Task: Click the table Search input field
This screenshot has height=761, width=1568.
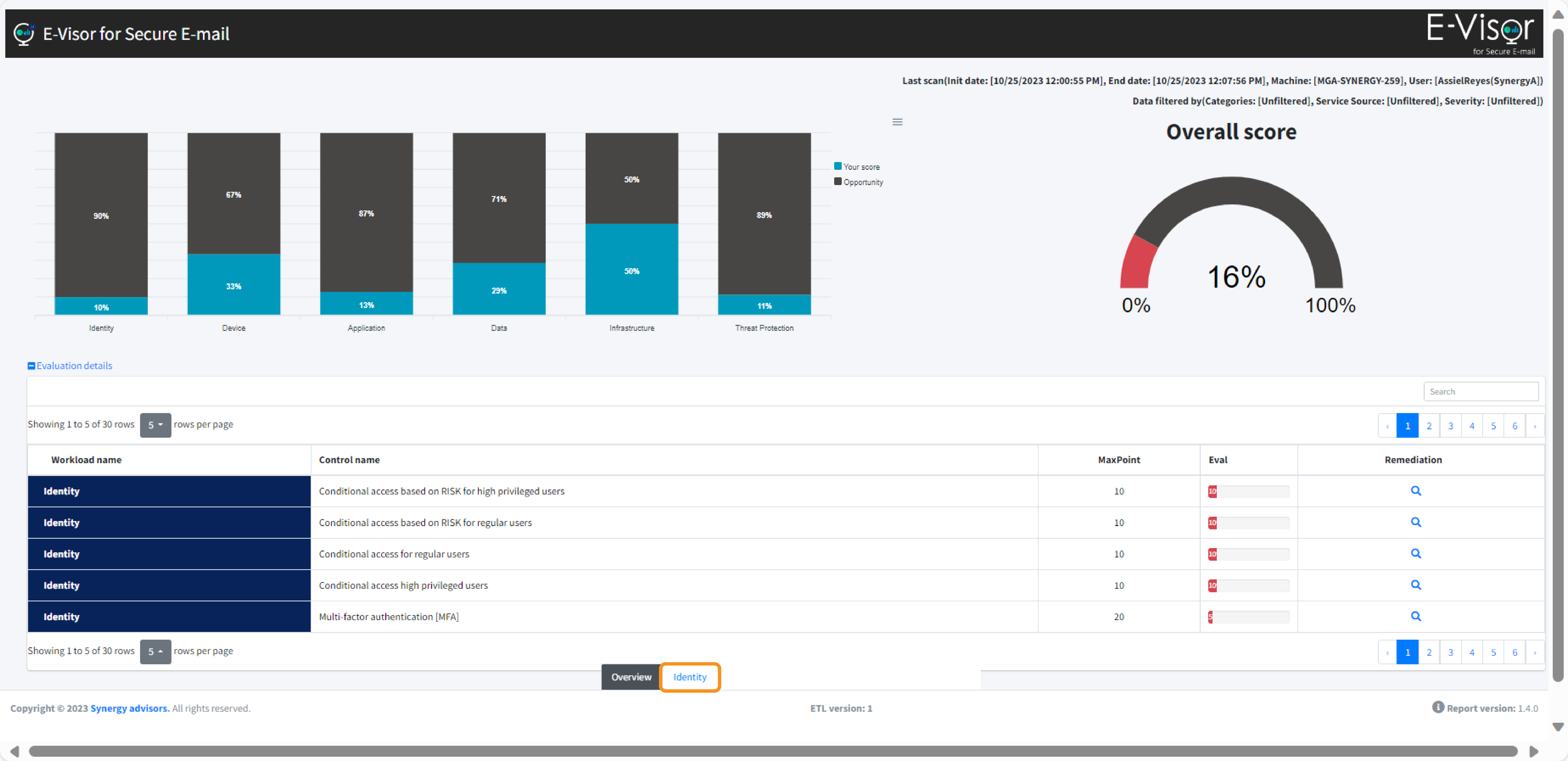Action: tap(1480, 391)
